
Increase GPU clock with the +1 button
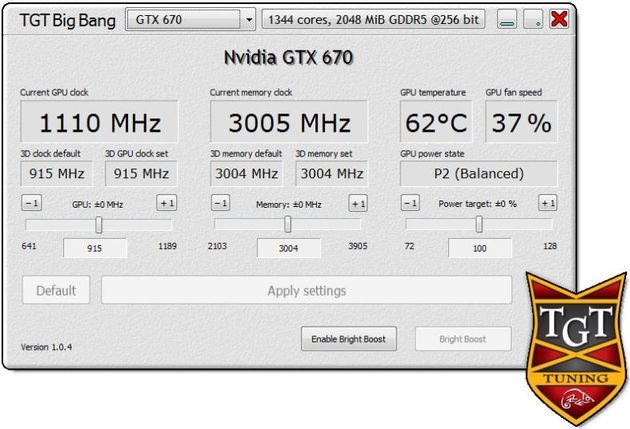coord(167,203)
